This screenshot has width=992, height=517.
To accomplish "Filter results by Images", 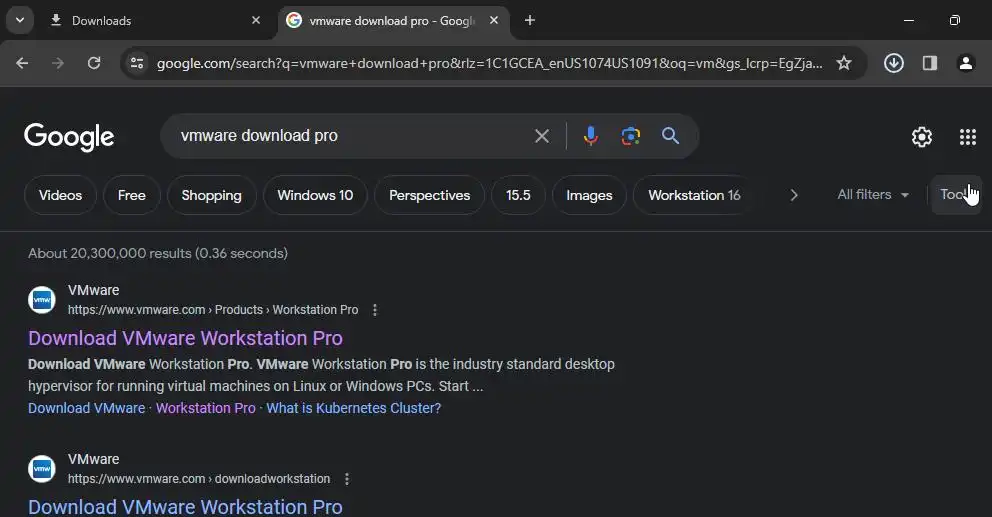I will pyautogui.click(x=589, y=195).
